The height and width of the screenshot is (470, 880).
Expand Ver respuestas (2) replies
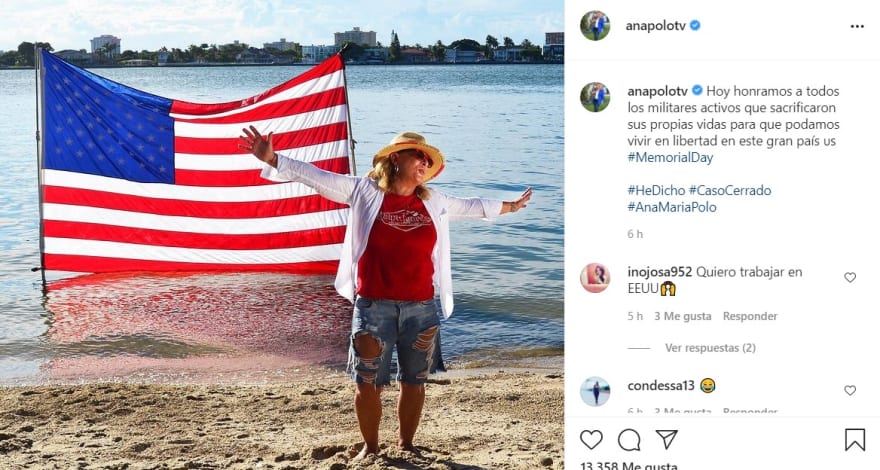pyautogui.click(x=710, y=348)
